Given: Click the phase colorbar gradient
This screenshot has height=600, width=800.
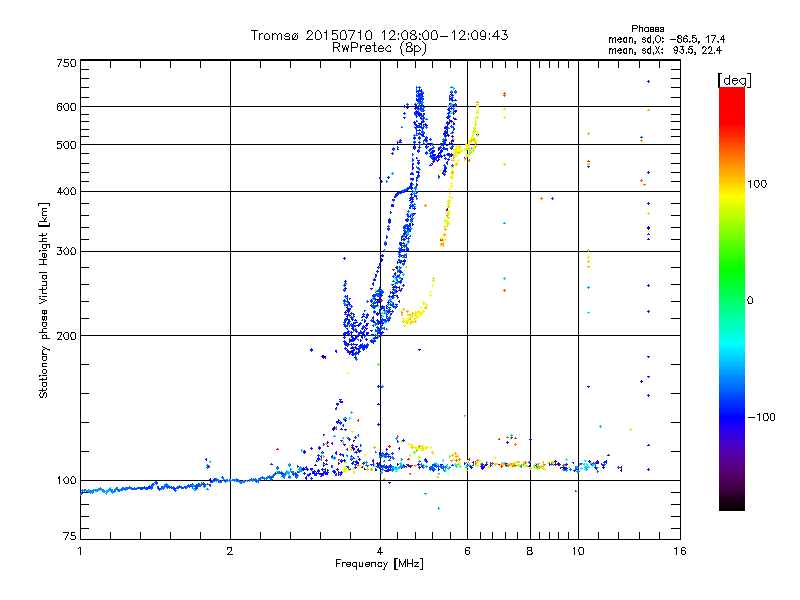Looking at the screenshot, I should (732, 299).
